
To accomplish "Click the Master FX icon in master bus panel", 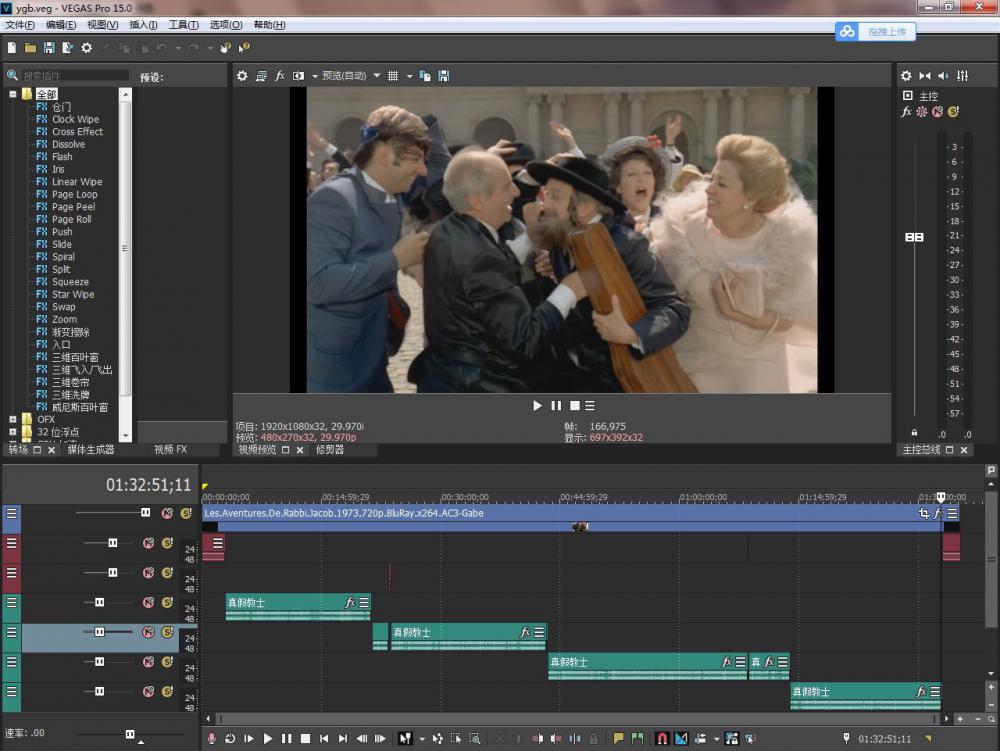I will (x=906, y=112).
